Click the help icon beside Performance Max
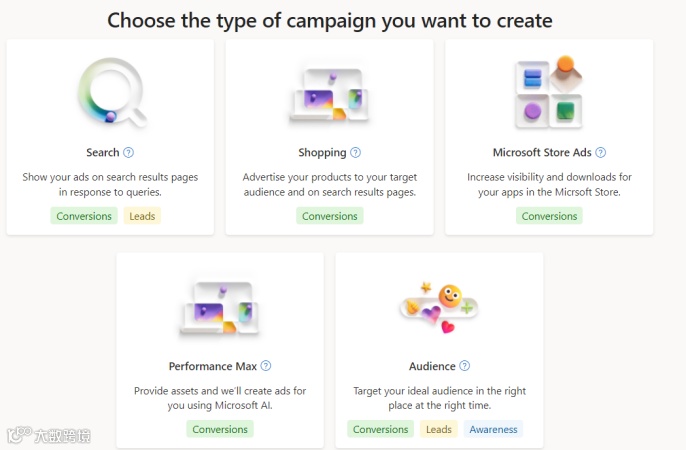 (x=266, y=366)
